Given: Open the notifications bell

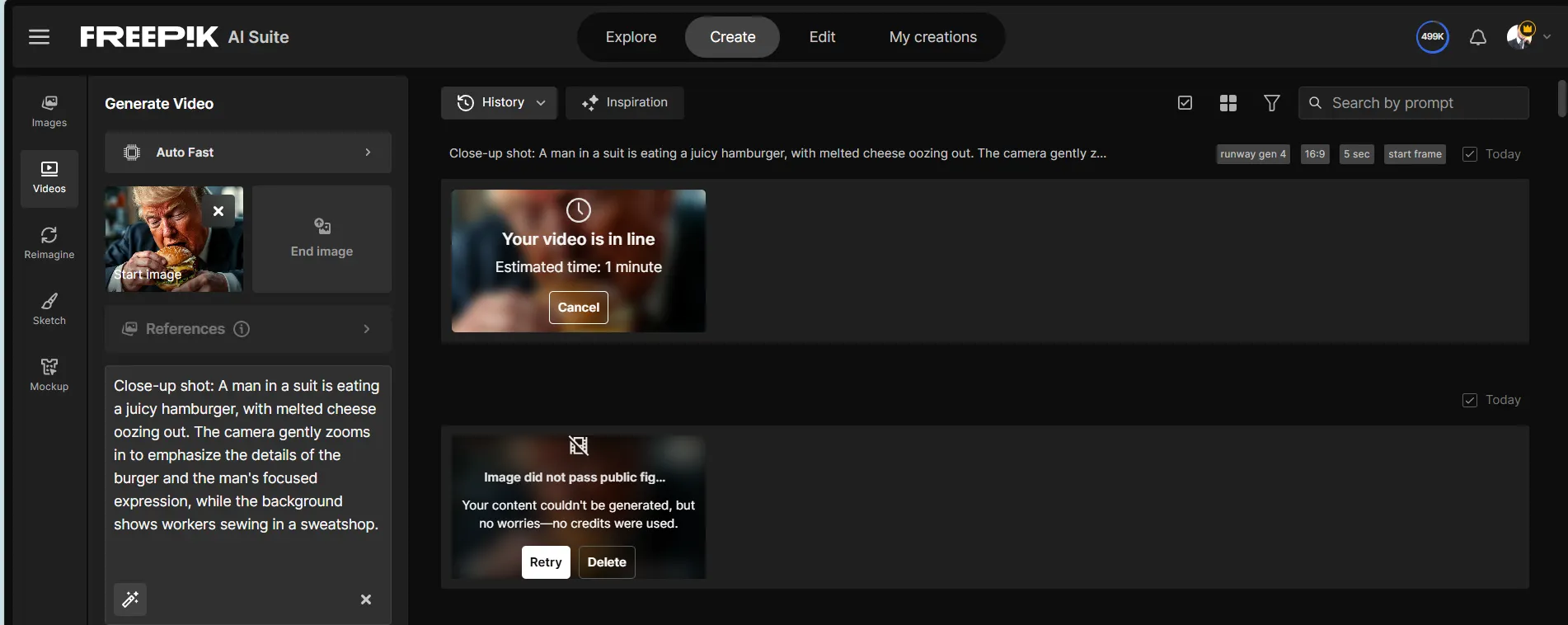Looking at the screenshot, I should click(1477, 37).
